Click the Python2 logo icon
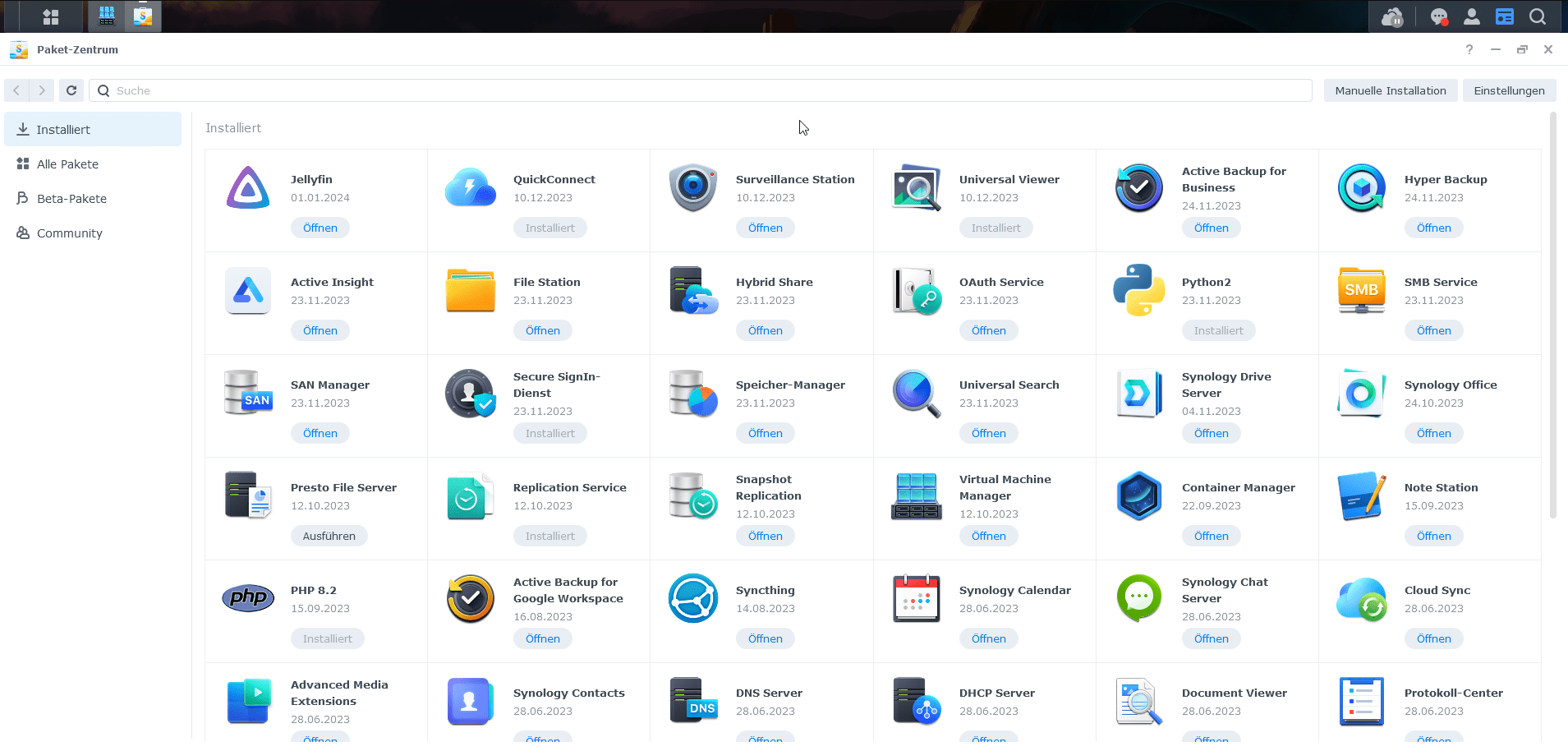The image size is (1568, 751). pyautogui.click(x=1139, y=290)
